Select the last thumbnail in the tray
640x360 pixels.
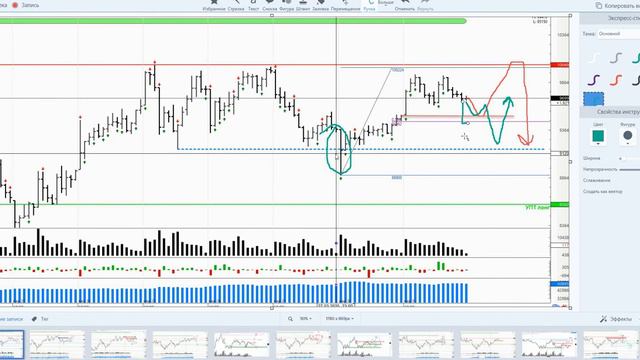tap(611, 345)
